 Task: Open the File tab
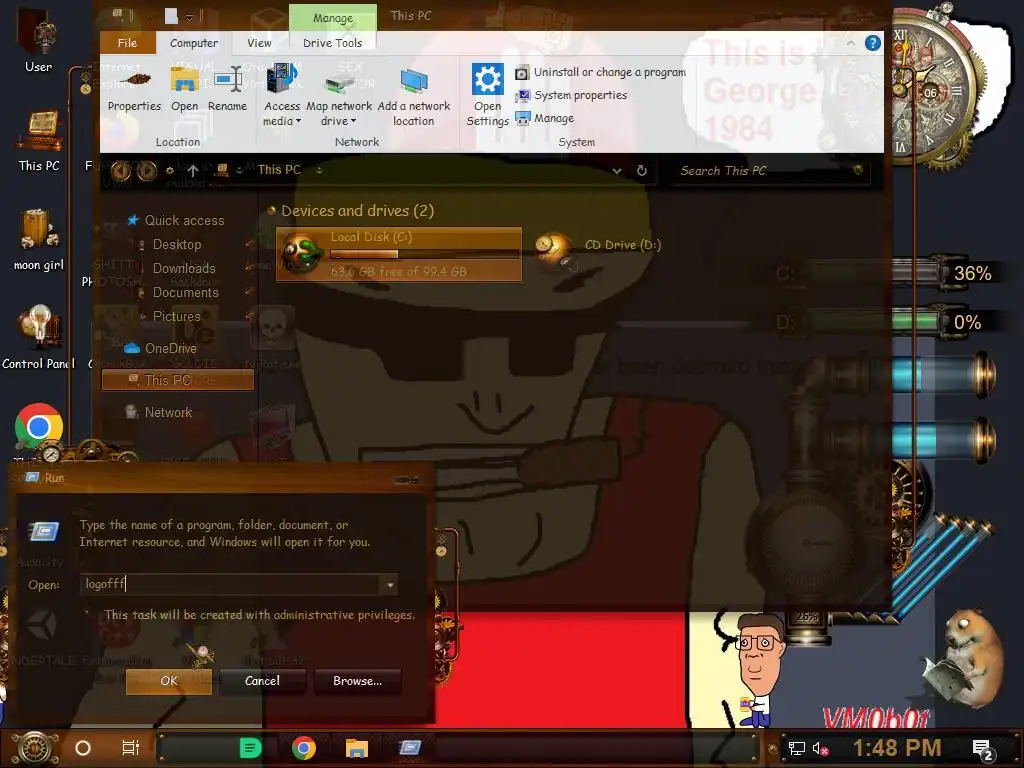click(127, 43)
